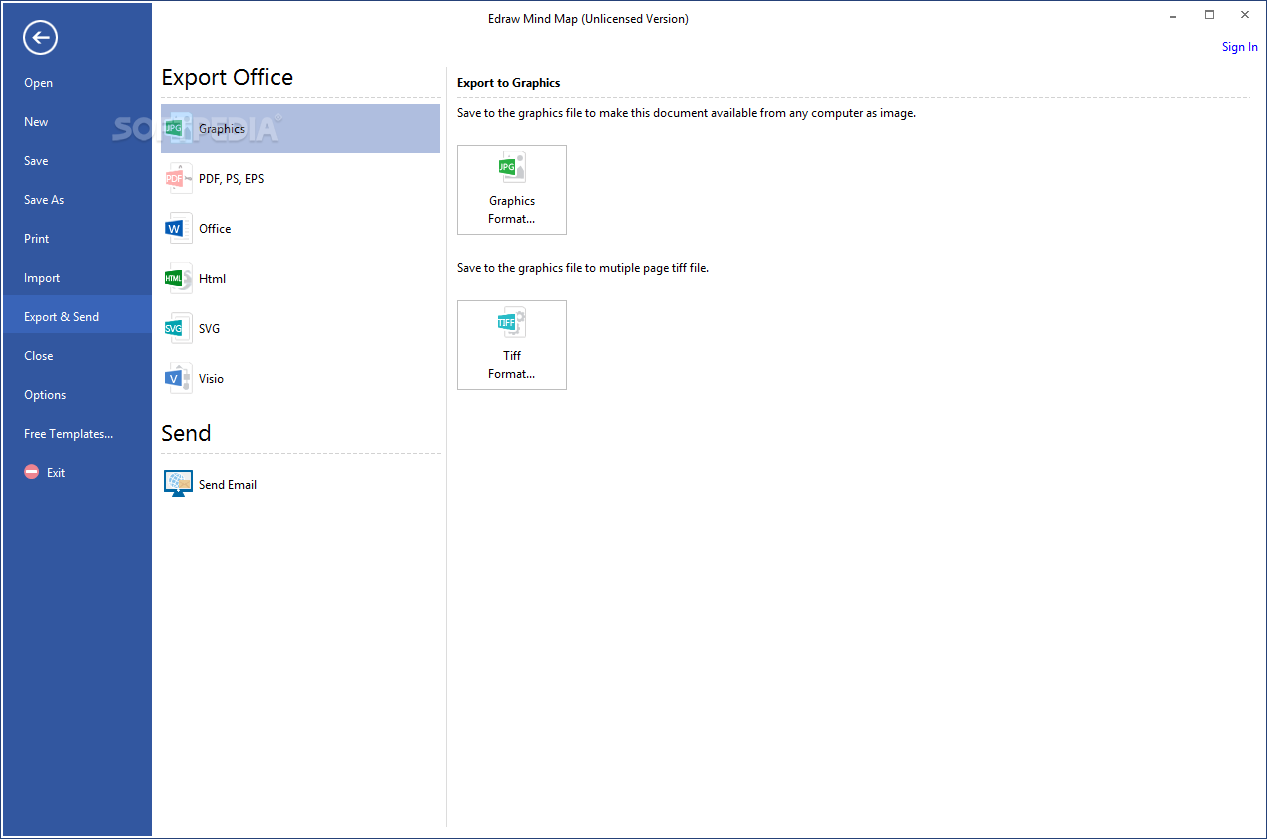Click the Send Email monitor icon
The width and height of the screenshot is (1267, 839).
[178, 484]
